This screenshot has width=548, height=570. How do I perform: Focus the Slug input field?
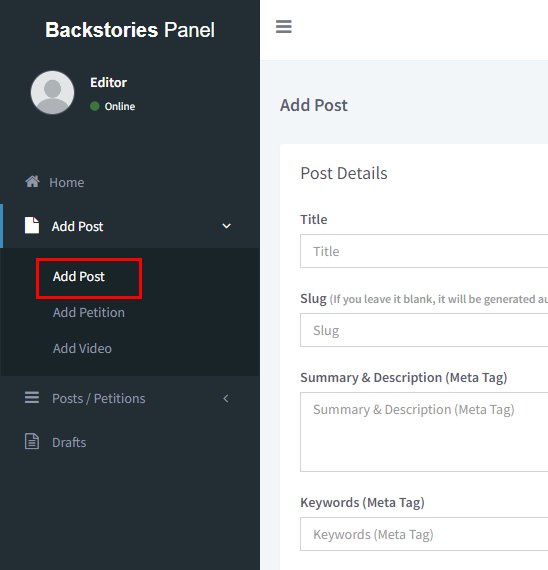coord(424,330)
